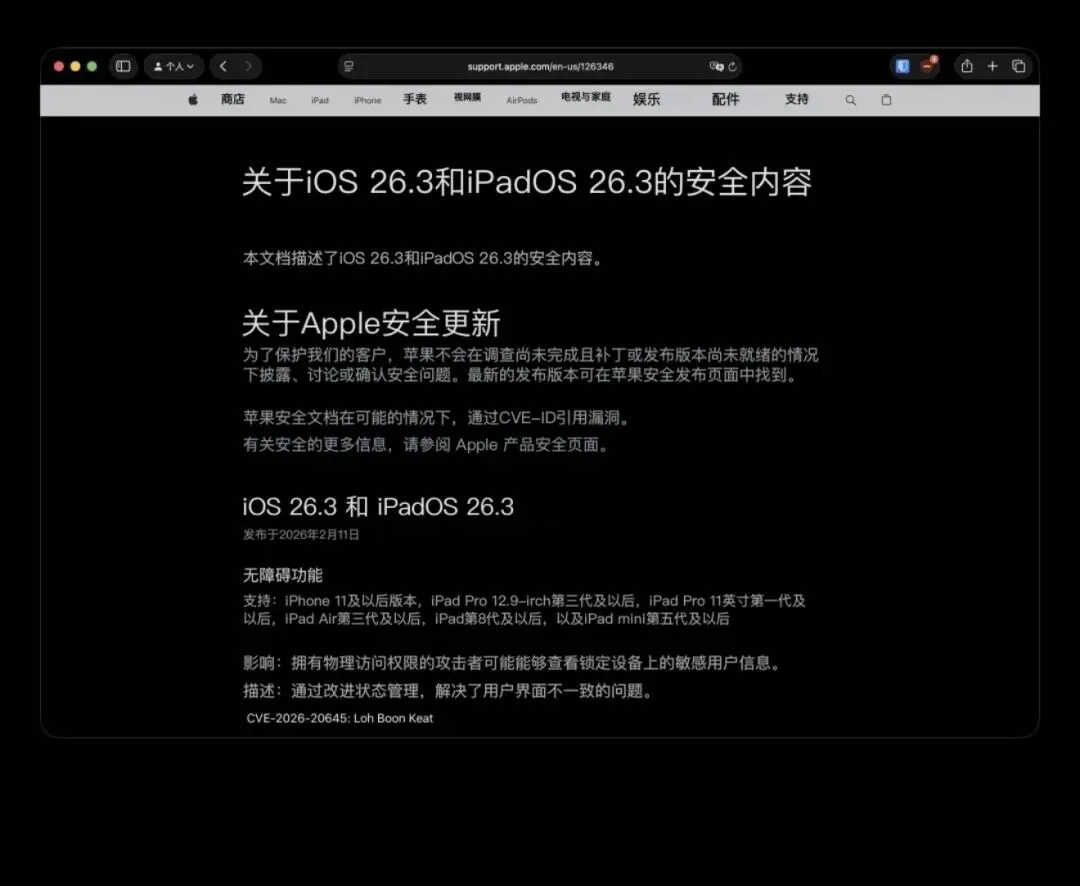This screenshot has height=886, width=1080.
Task: Click the 影响 description line
Action: [512, 663]
